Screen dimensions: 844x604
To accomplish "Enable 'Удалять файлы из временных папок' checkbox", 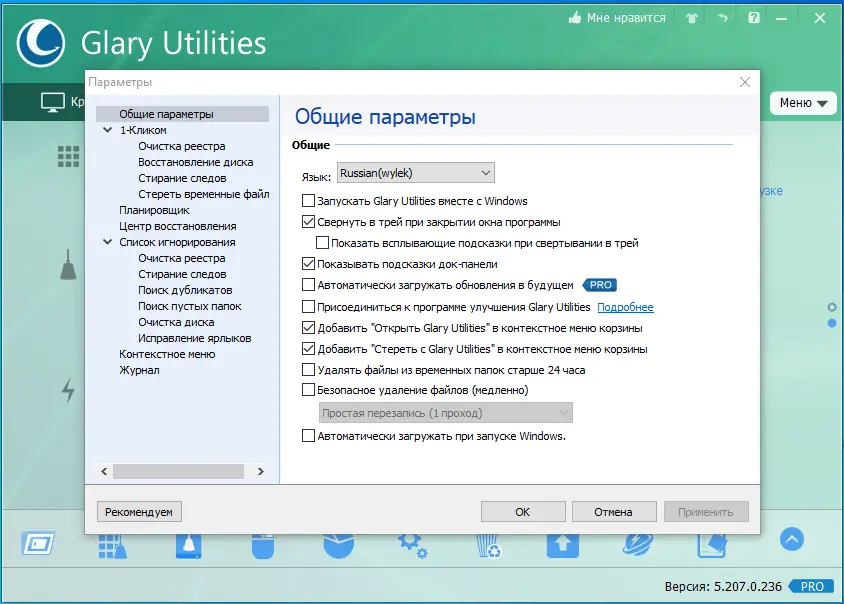I will point(308,370).
